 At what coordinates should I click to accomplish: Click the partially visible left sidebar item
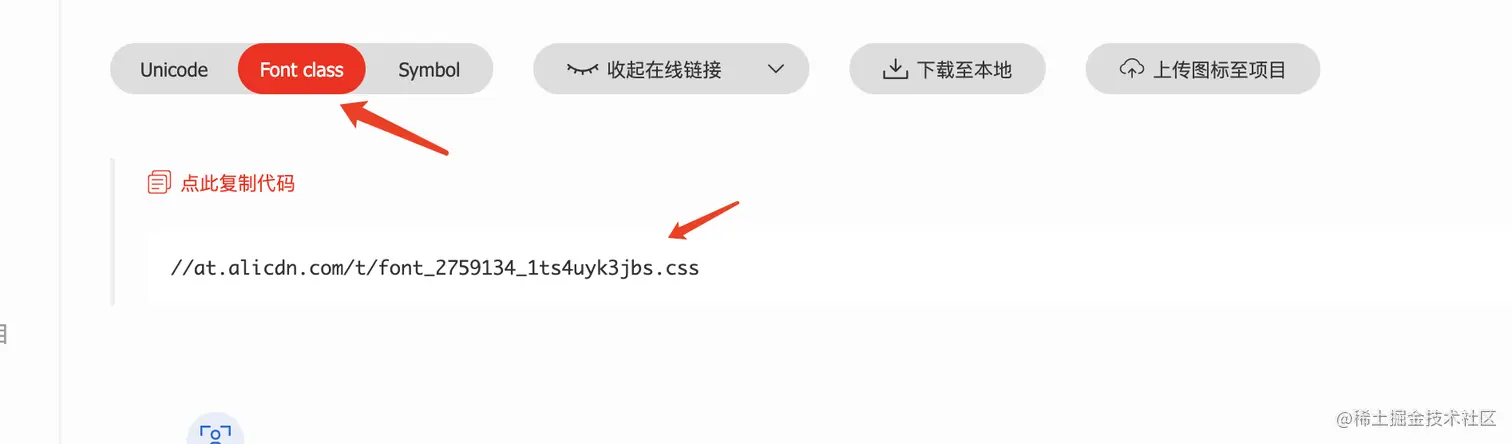click(3, 333)
